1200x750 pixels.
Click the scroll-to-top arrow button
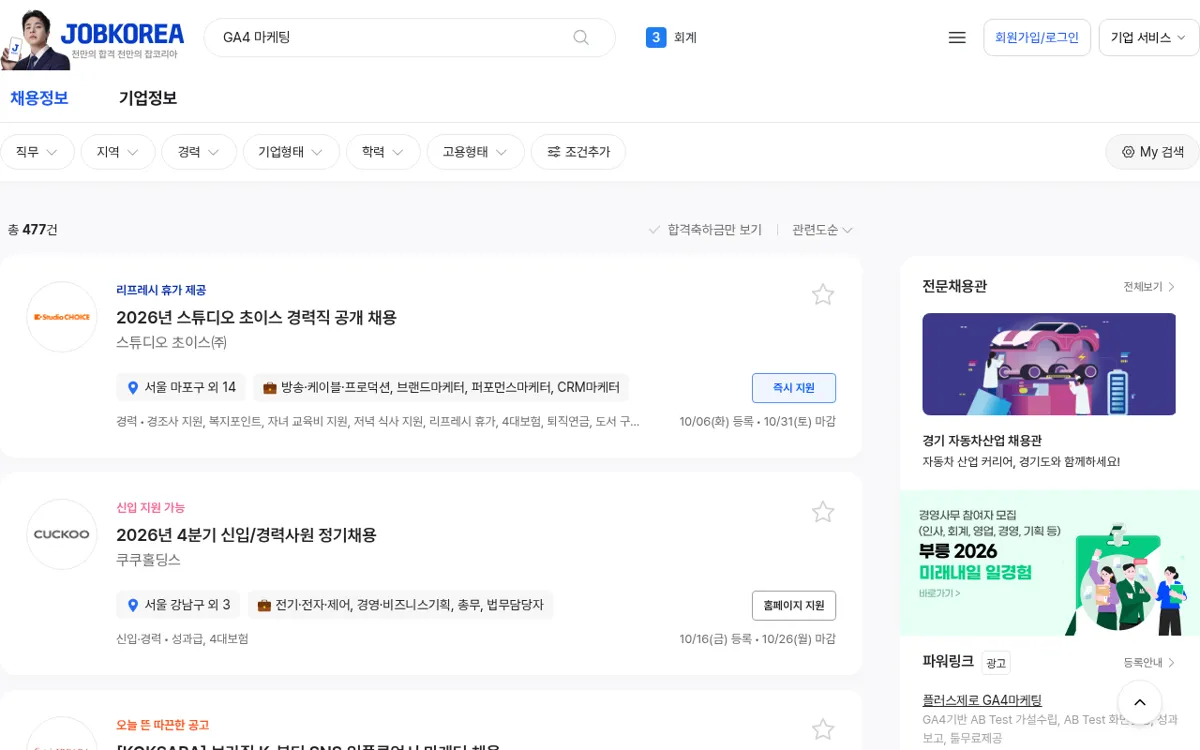1140,703
